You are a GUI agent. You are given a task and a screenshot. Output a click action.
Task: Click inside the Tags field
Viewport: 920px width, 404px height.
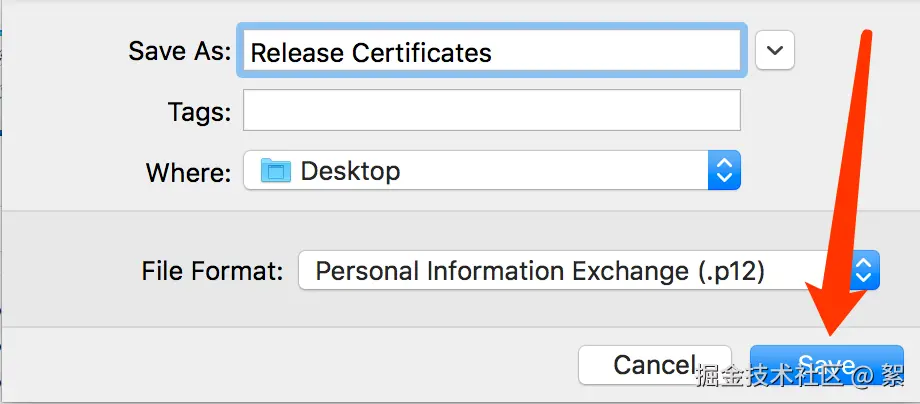[x=491, y=111]
